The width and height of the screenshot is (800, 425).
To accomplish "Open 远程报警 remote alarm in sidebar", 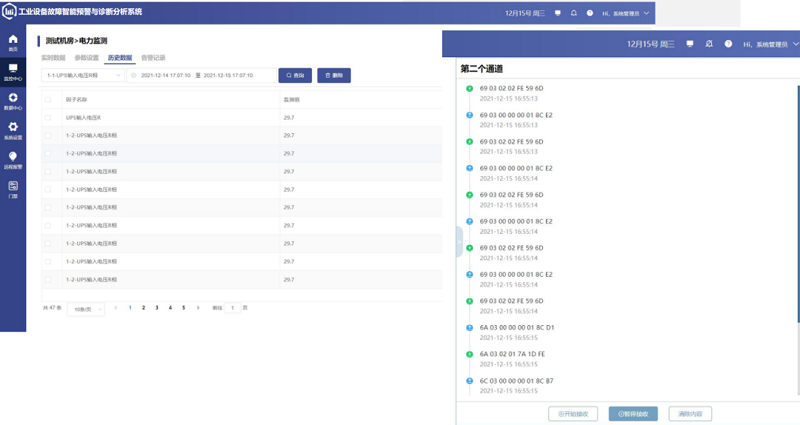I will 13,159.
